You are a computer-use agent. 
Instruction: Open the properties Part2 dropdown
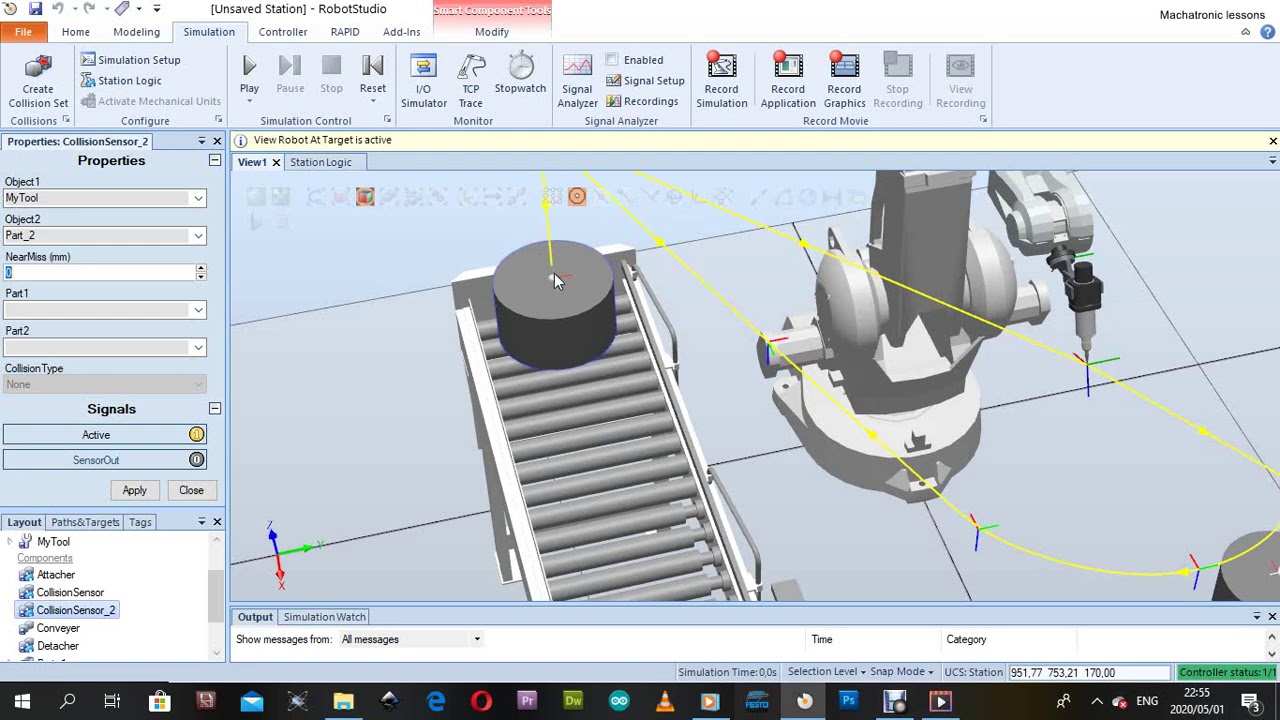coord(198,347)
